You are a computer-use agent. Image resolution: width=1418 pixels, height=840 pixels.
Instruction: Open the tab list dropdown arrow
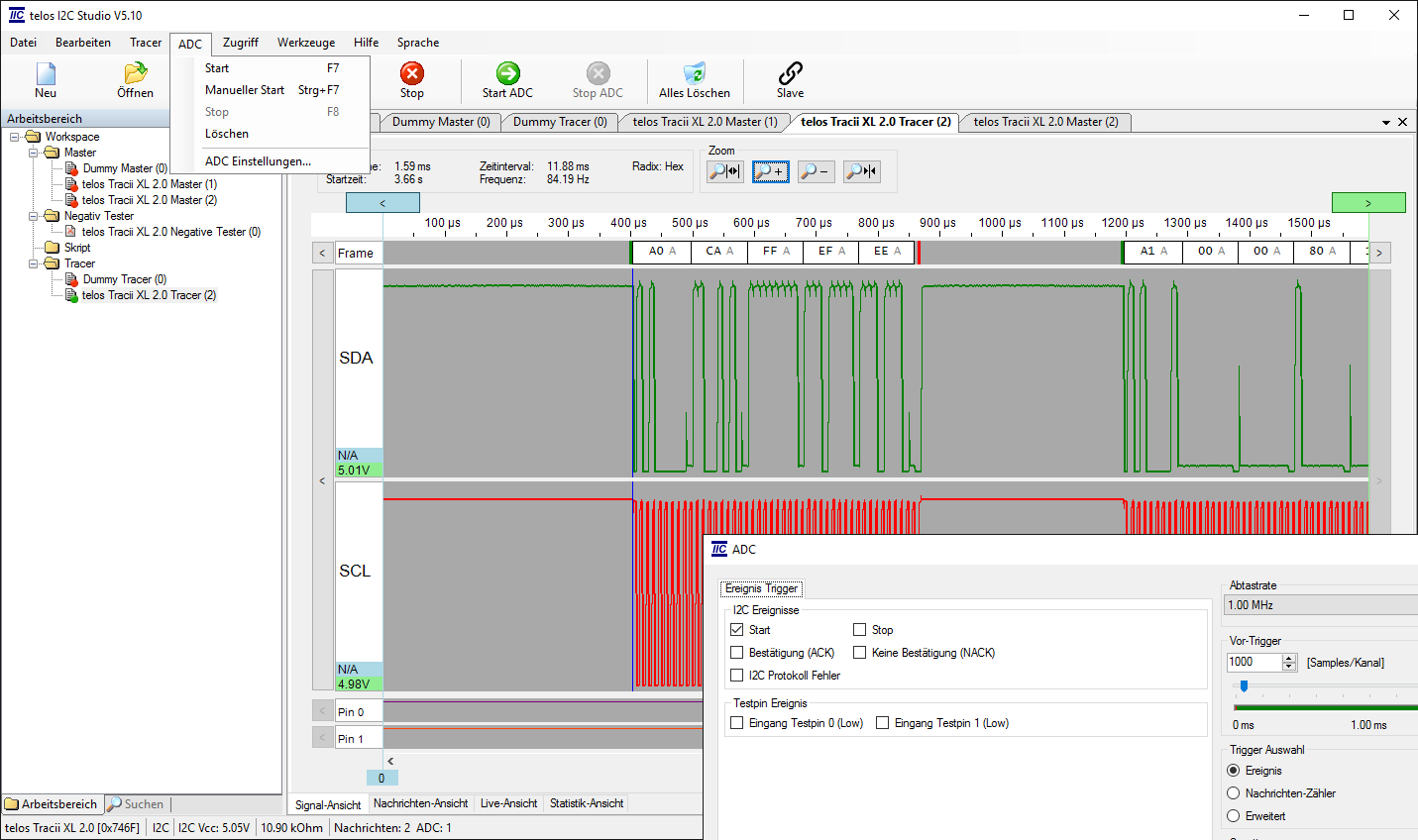tap(1385, 123)
